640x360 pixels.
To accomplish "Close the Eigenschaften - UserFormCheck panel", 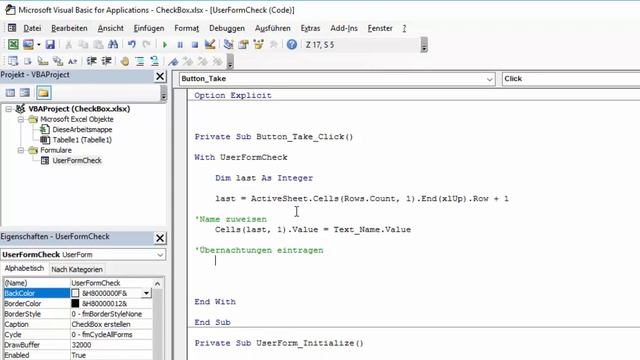I will tap(160, 238).
